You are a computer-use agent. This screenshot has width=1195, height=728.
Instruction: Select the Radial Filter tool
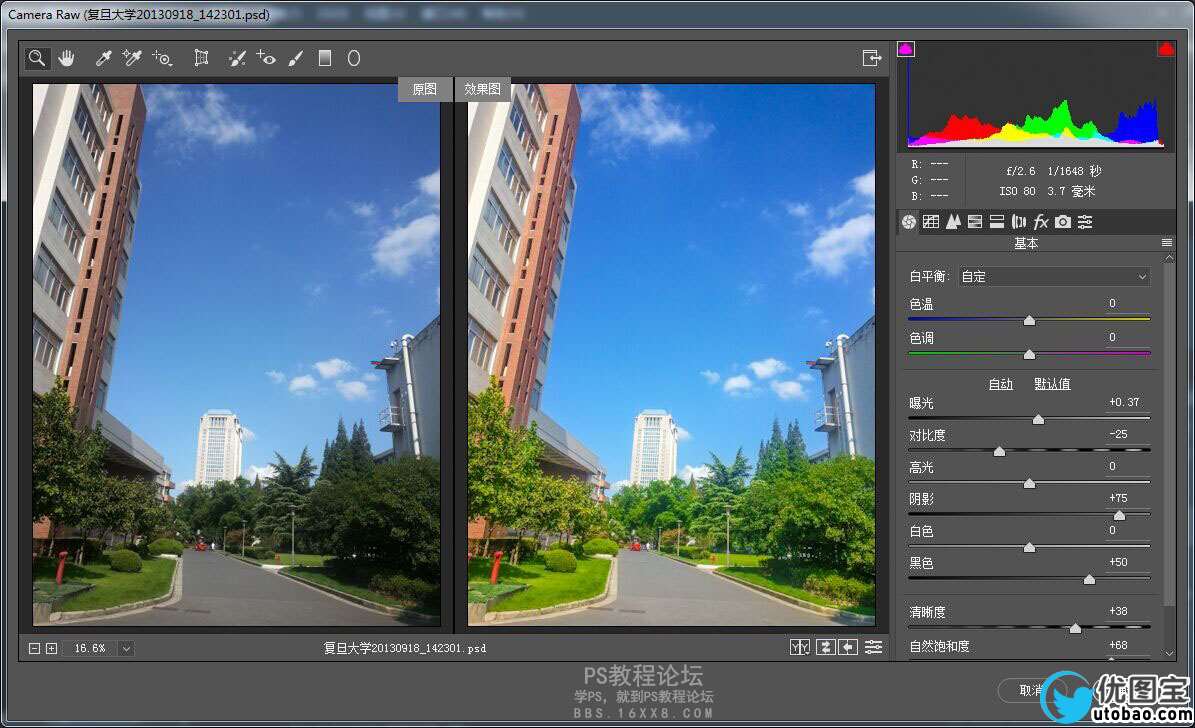click(354, 58)
